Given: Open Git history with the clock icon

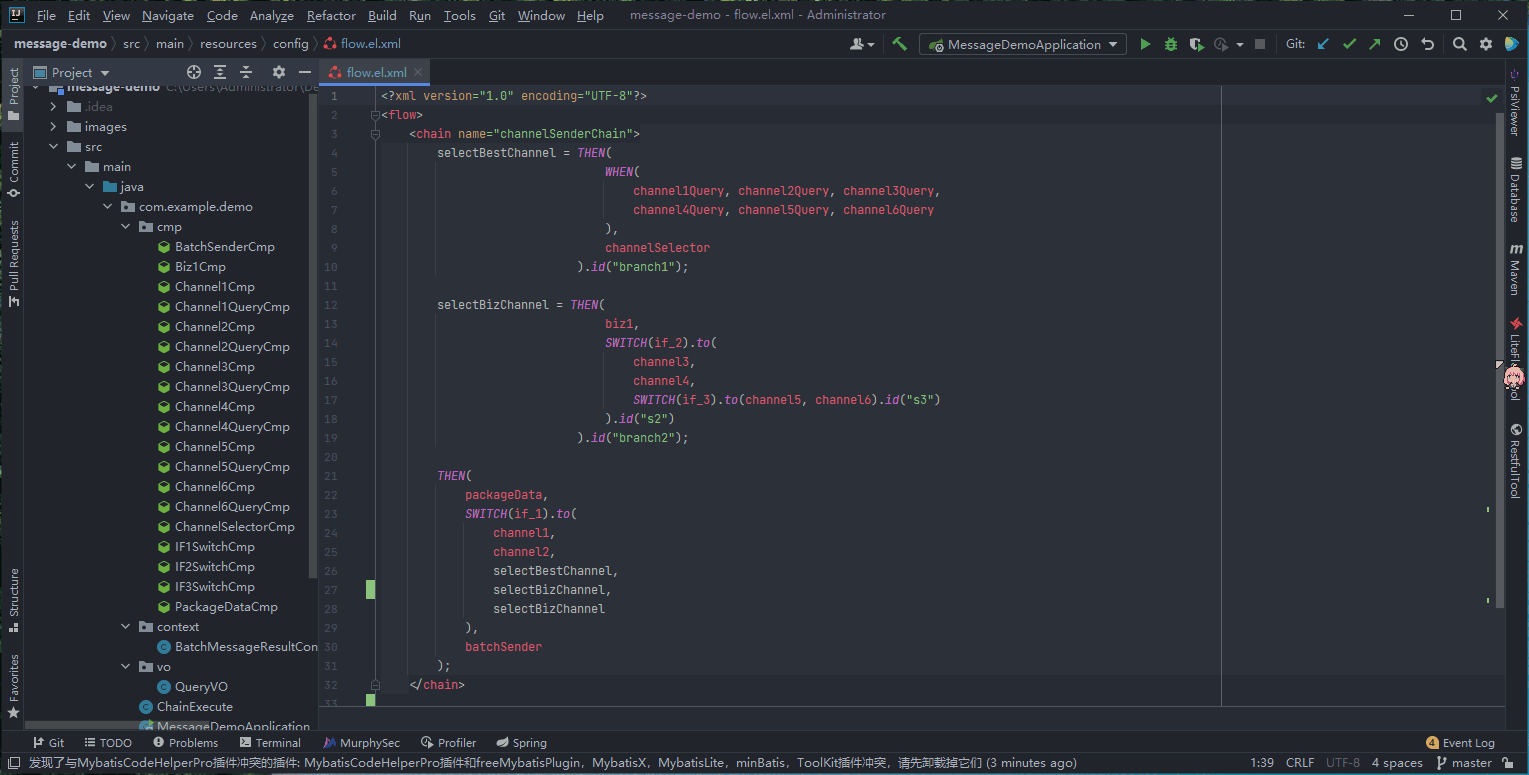Looking at the screenshot, I should [x=1401, y=44].
